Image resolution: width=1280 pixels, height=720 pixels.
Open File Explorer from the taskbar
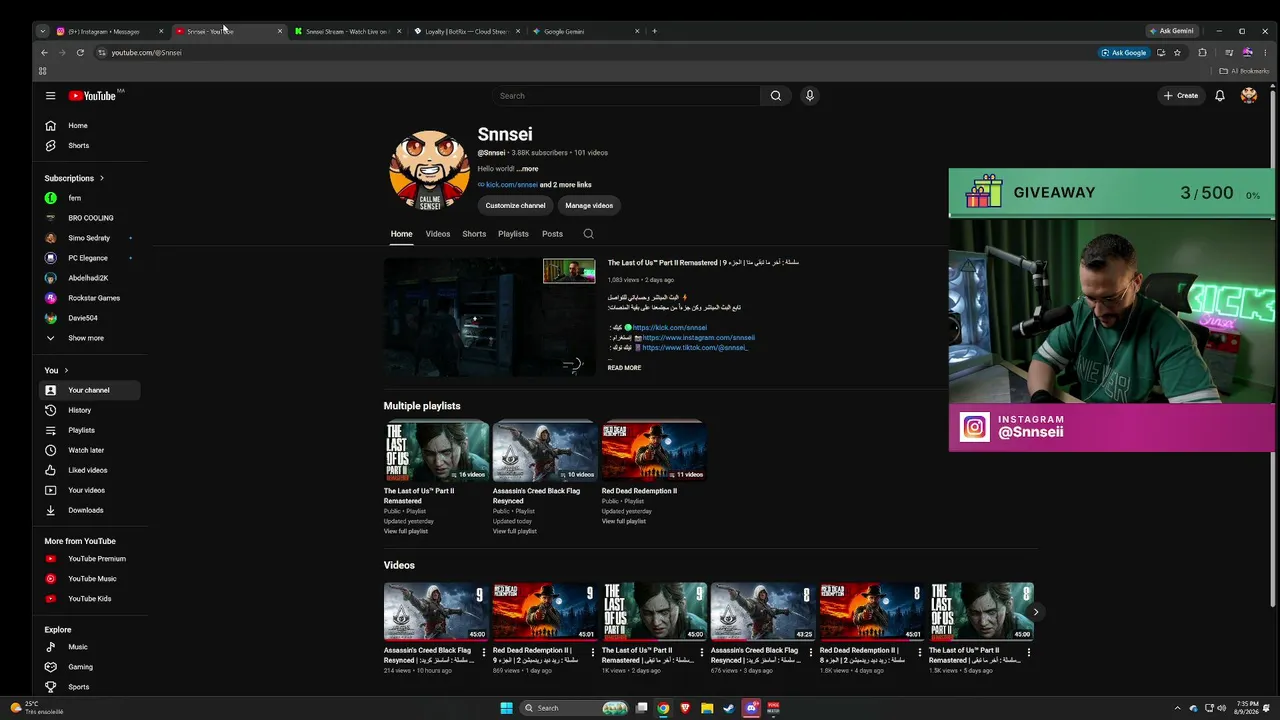[707, 708]
